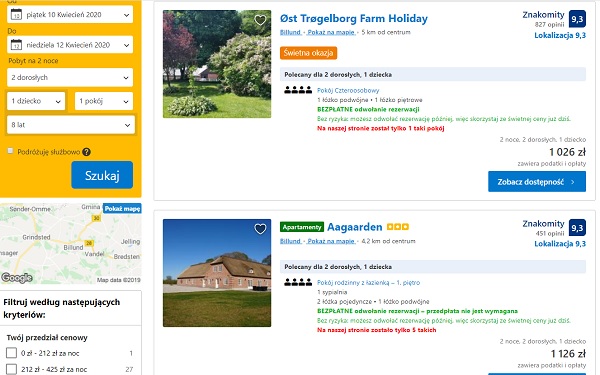
Task: Open the check-in date calendar icon
Action: coord(16,15)
